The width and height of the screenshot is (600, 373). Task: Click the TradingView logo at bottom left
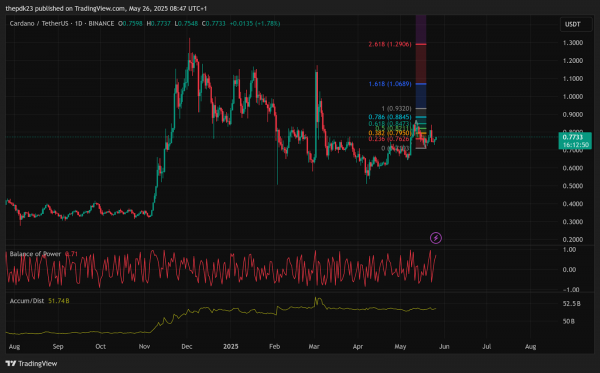[x=31, y=363]
